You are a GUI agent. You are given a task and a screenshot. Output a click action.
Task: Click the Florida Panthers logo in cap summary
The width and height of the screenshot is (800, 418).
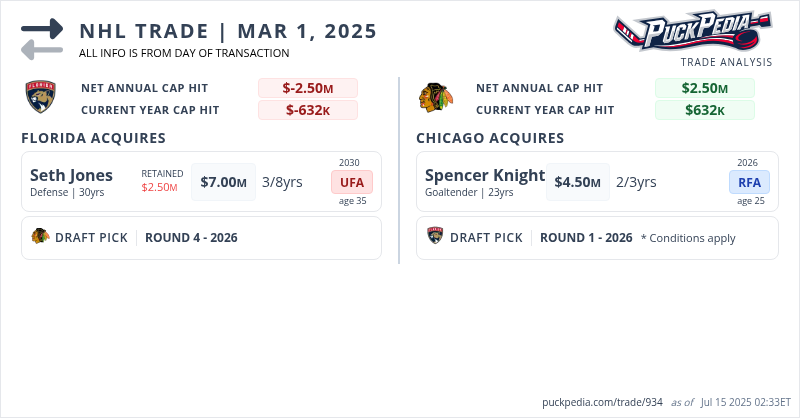click(39, 98)
